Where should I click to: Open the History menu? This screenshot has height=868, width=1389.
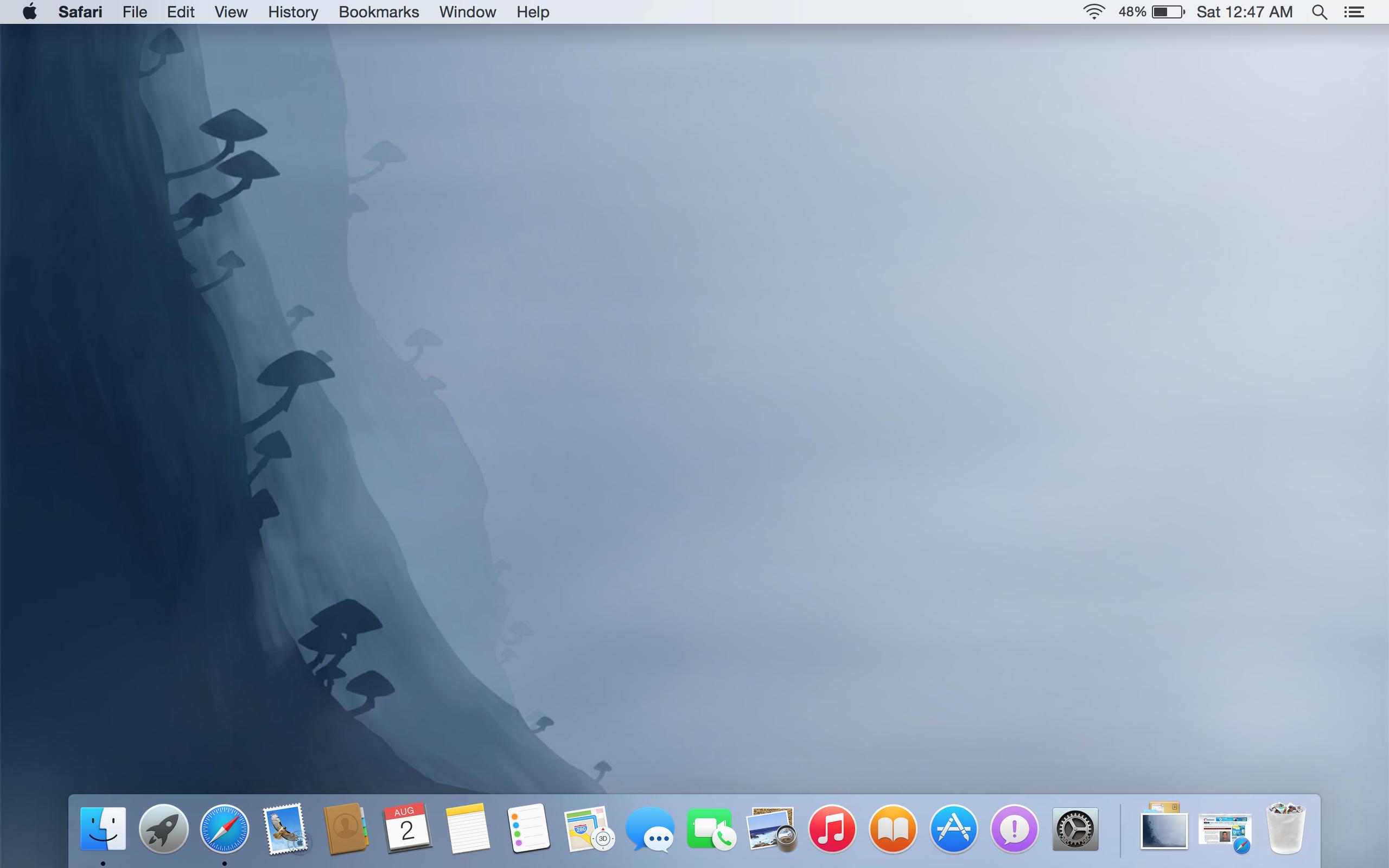click(x=293, y=12)
